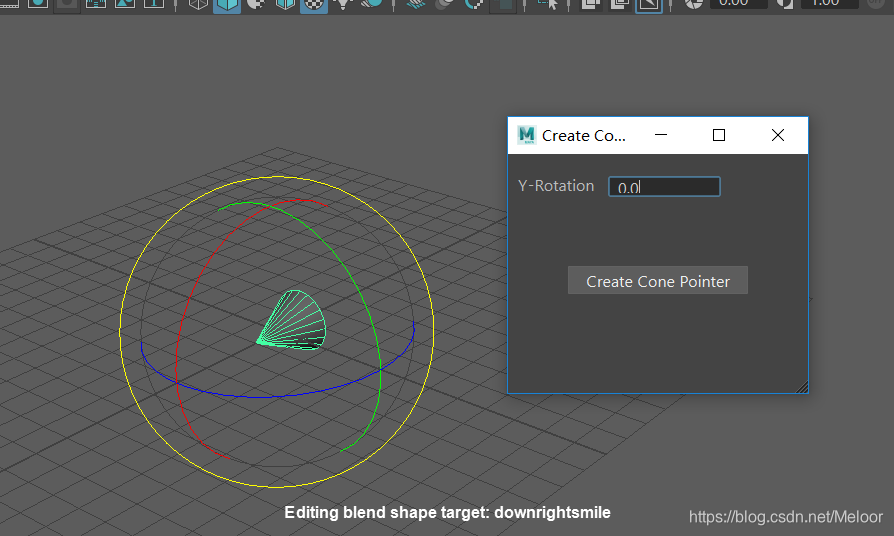
Task: Toggle the Textured checker sphere icon
Action: click(314, 5)
